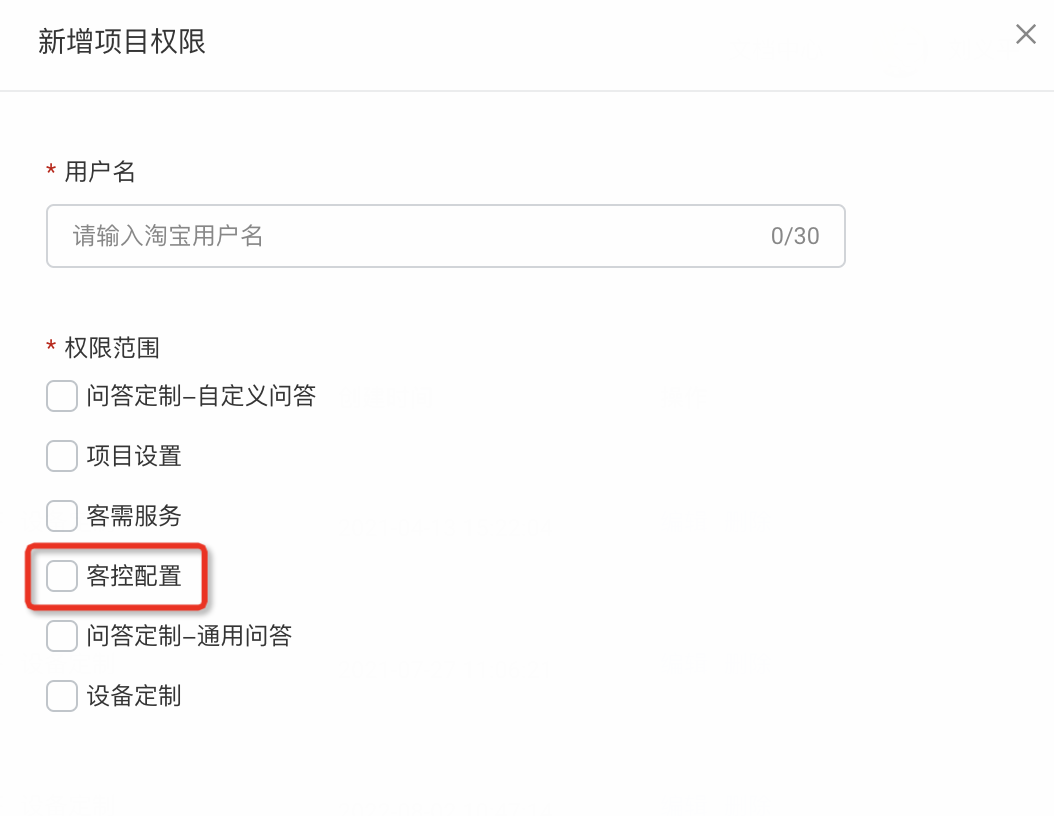
Task: Click the red asterisk beside 用户名
Action: coord(51,169)
